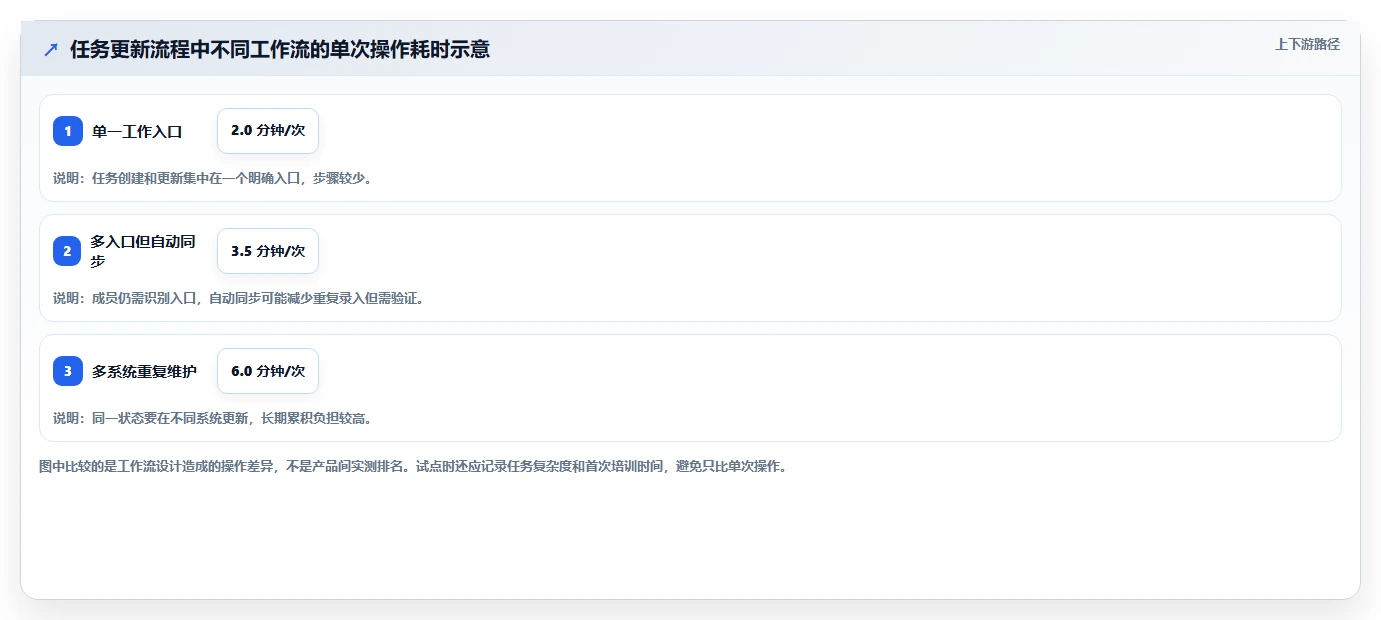Click the 上下游路径 label
Viewport: 1381px width, 620px height.
pos(1307,44)
